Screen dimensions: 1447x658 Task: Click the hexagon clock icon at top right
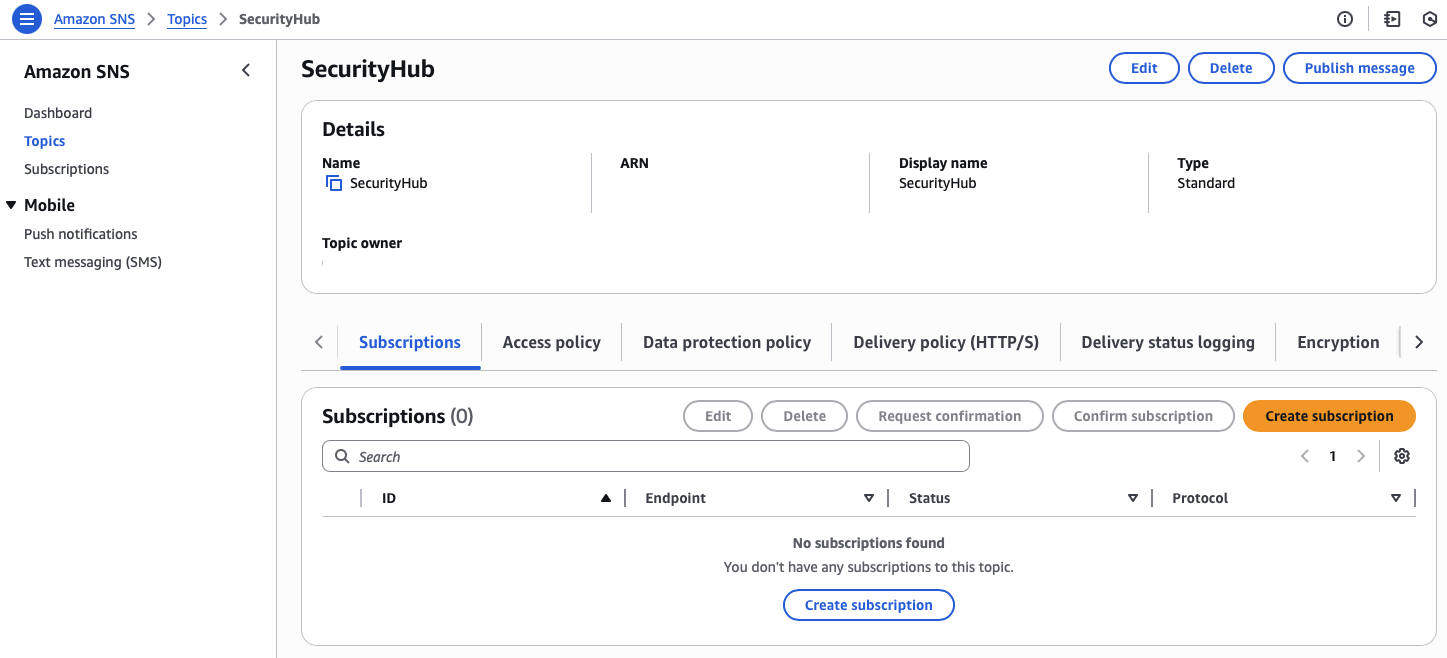point(1430,19)
